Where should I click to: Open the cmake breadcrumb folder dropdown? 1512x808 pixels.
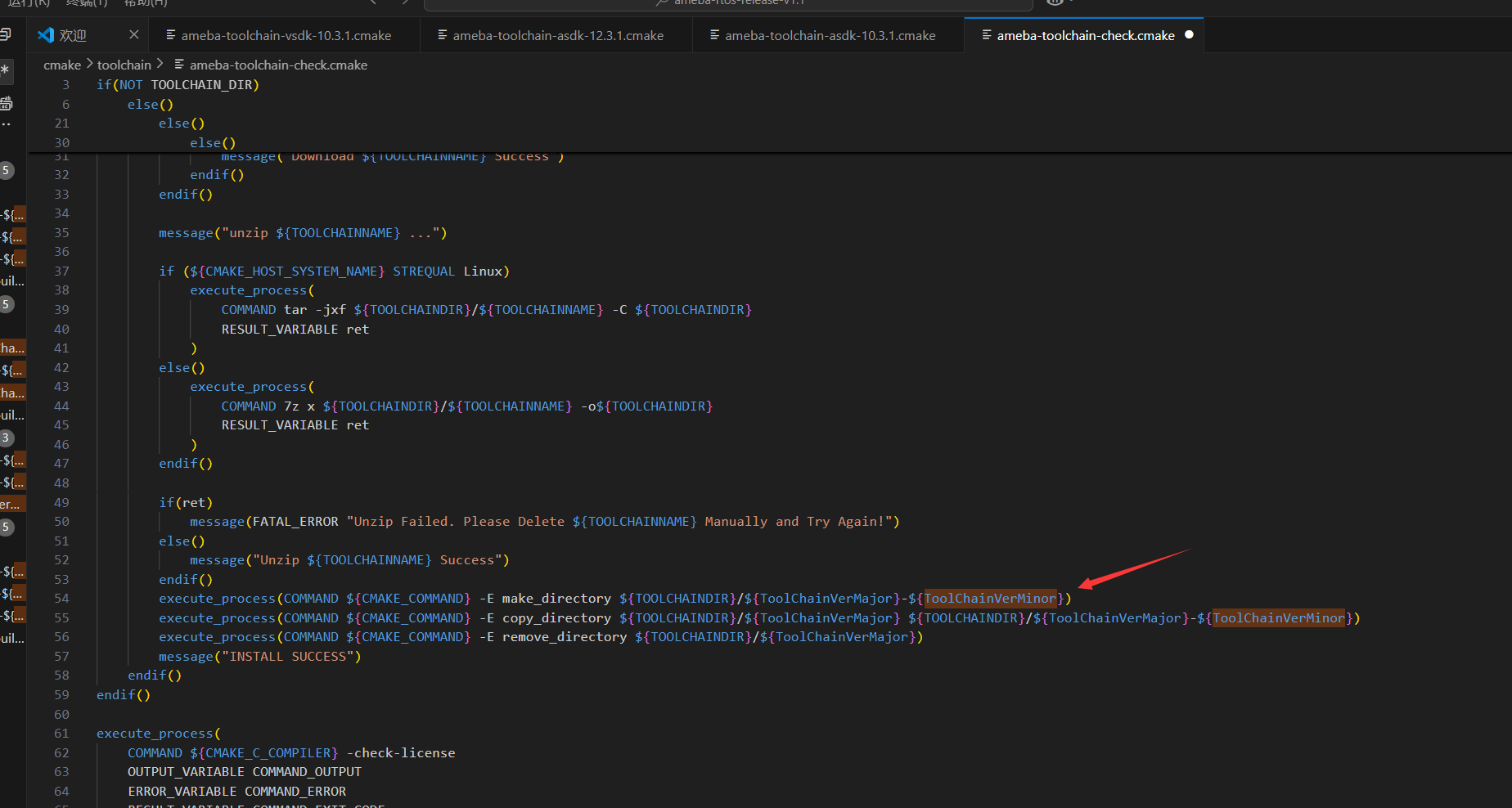point(62,65)
